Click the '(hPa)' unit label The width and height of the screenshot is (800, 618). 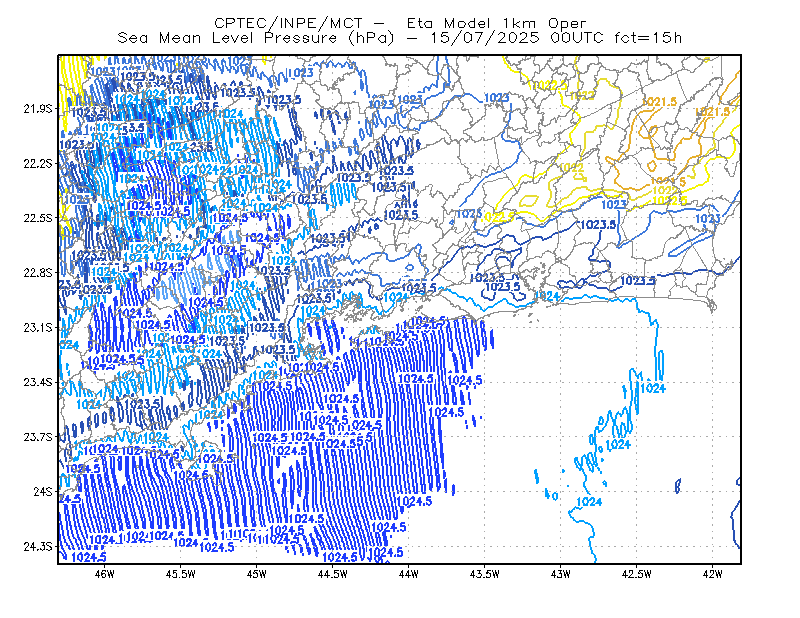pos(371,38)
